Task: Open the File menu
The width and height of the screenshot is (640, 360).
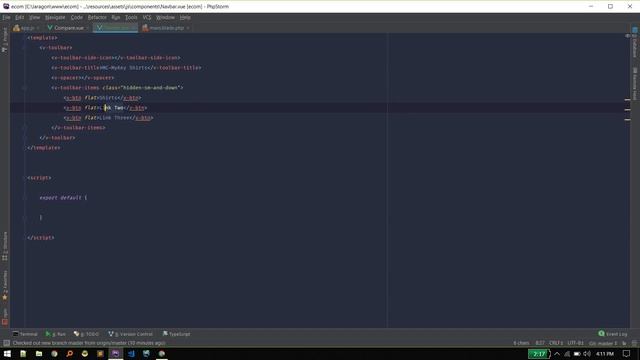Action: click(x=6, y=18)
